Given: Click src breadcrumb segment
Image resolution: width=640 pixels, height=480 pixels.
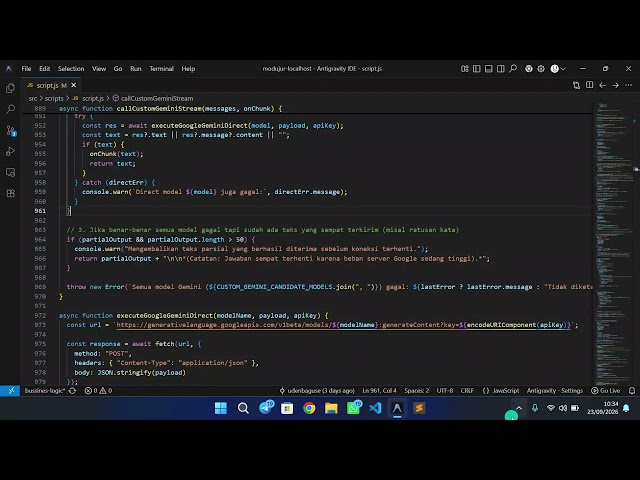Looking at the screenshot, I should (x=33, y=98).
